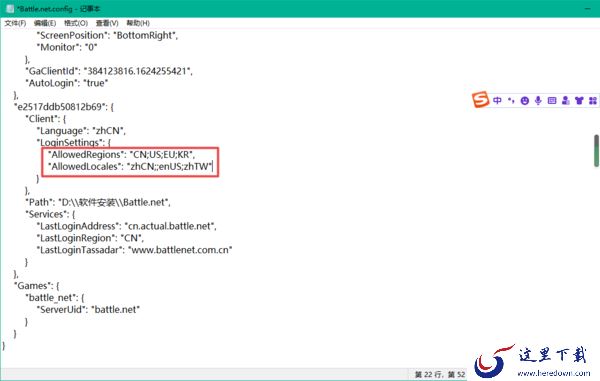Click the "GaClientId" value line
Viewport: 600px width, 381px height.
click(x=109, y=71)
